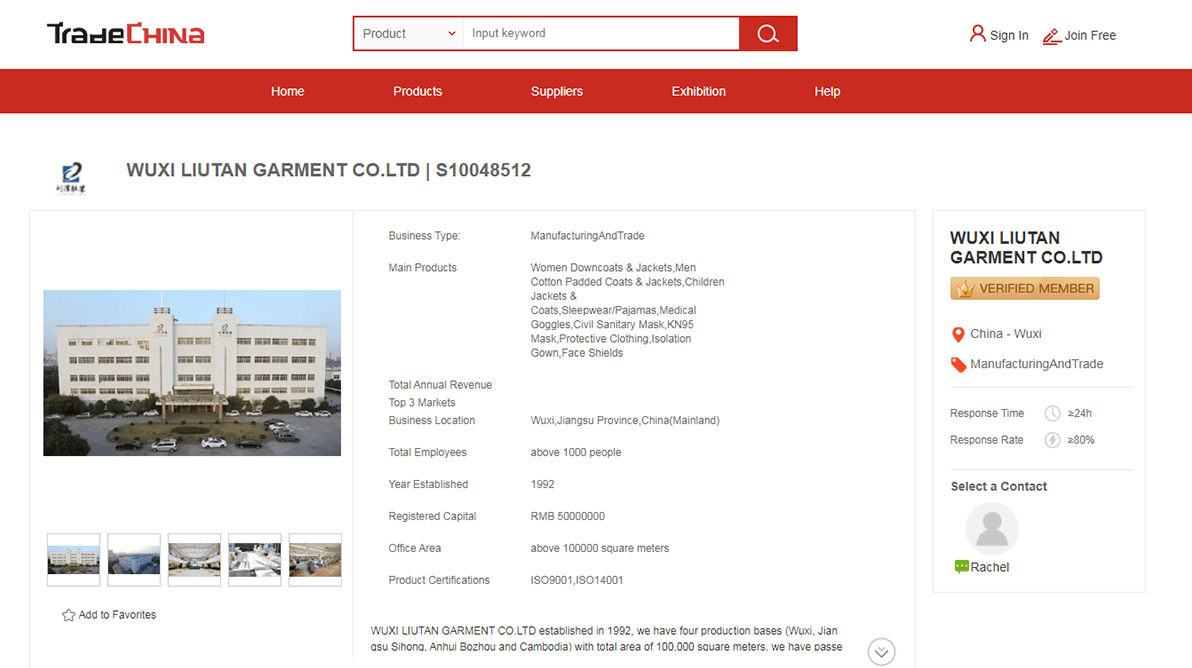Screen dimensions: 1192x668
Task: Click the Sign In person icon
Action: pos(977,34)
